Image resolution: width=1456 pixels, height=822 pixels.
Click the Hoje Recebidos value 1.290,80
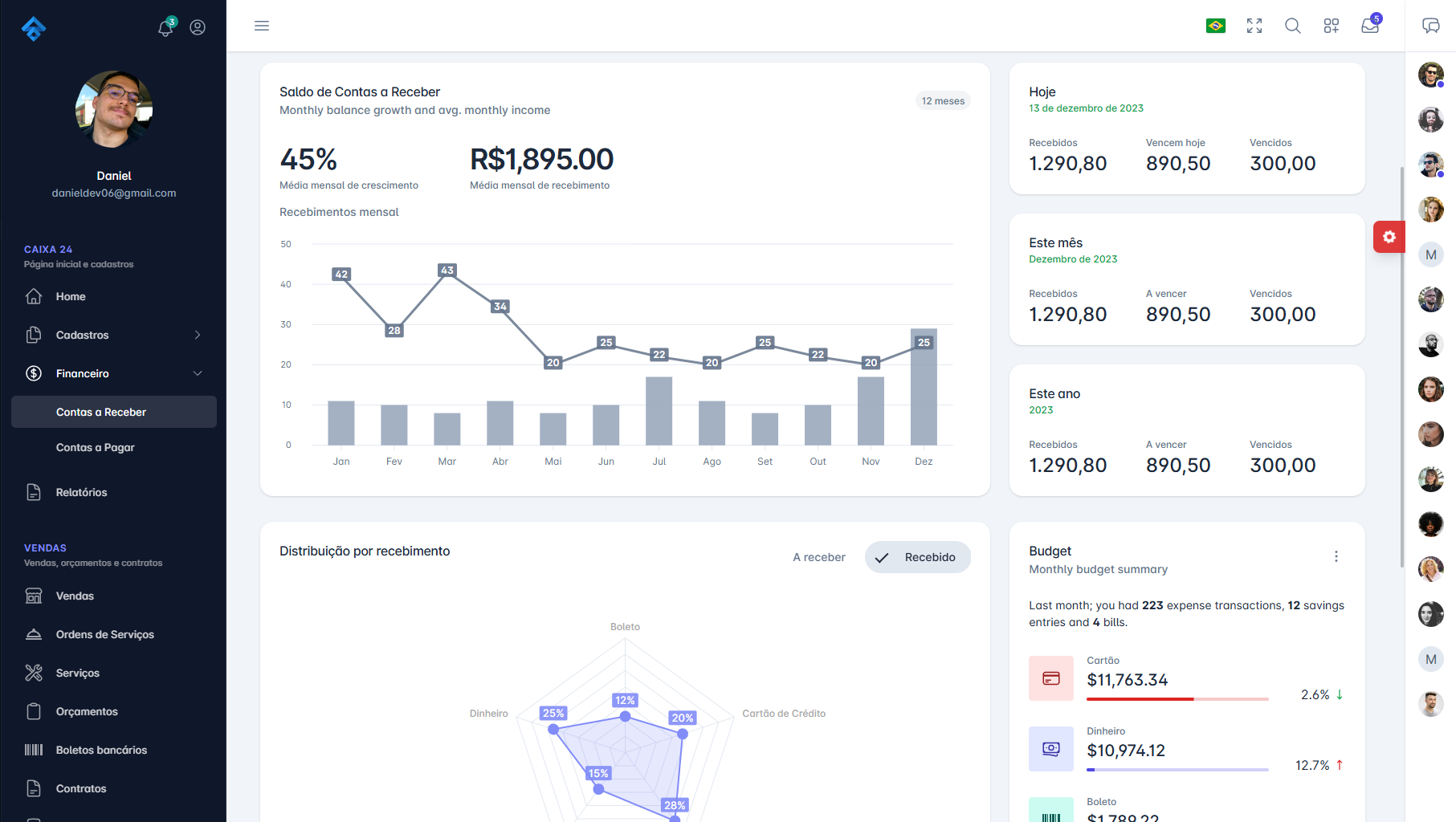(x=1068, y=163)
